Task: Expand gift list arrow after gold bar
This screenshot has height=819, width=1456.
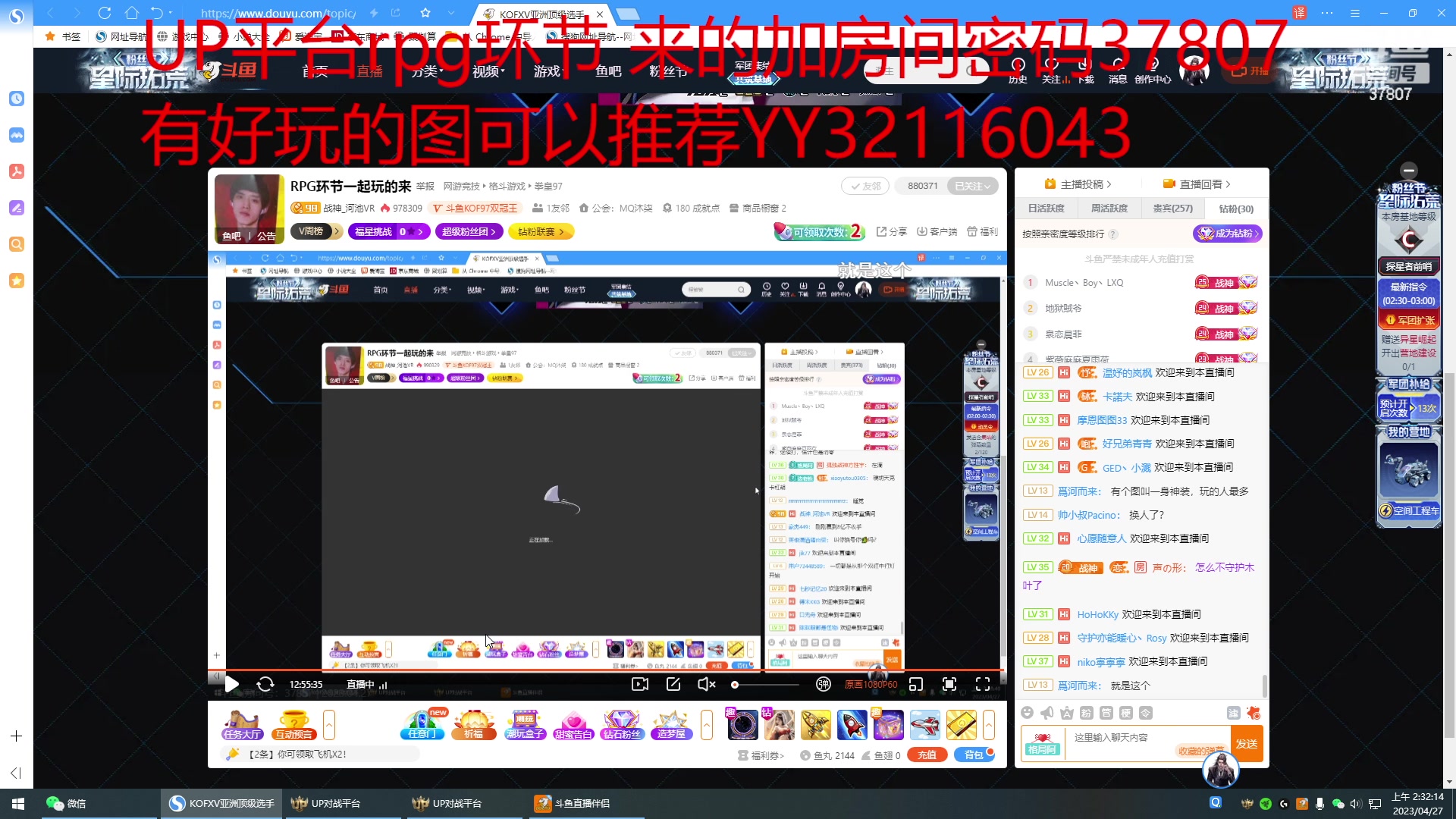Action: coord(989,725)
